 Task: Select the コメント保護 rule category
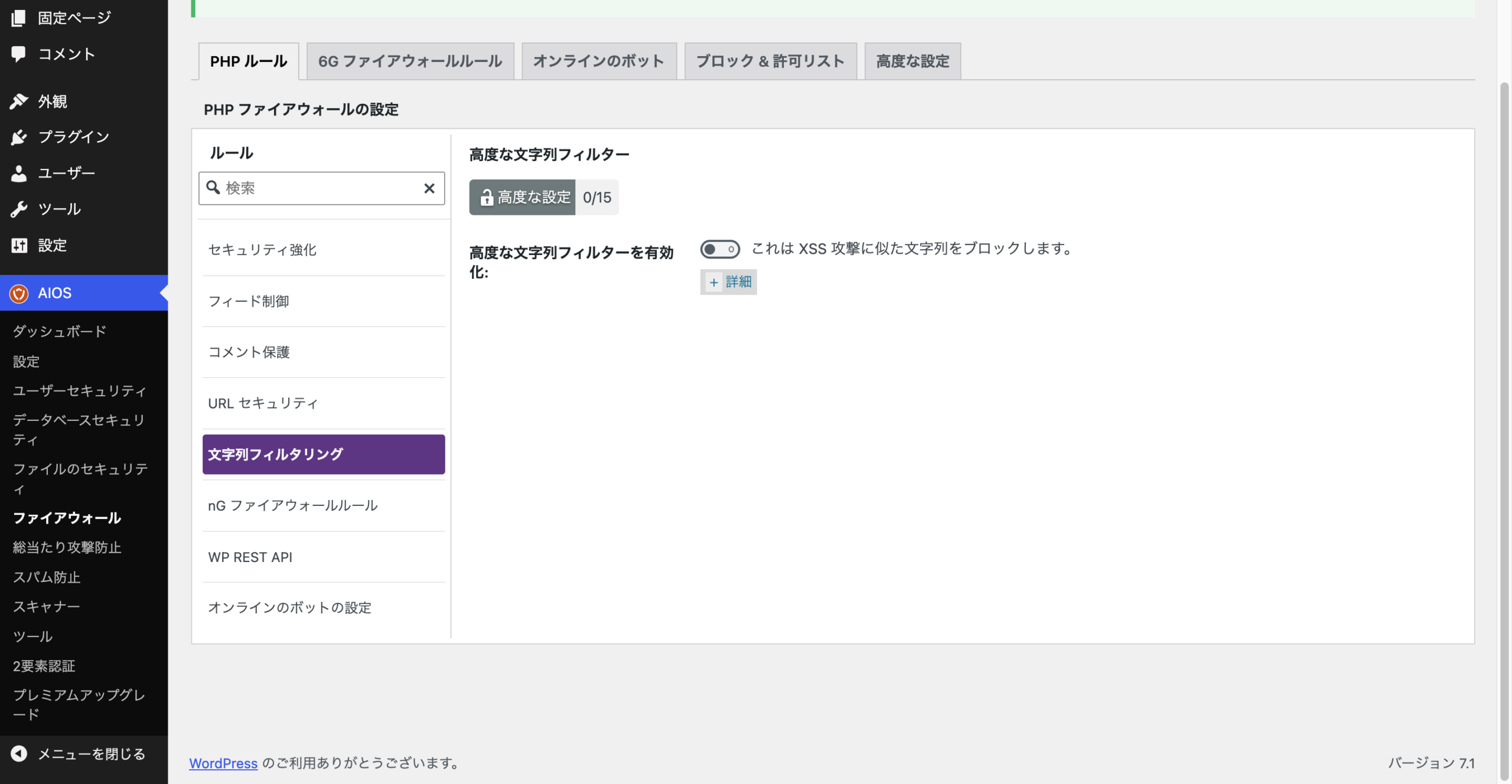tap(324, 352)
